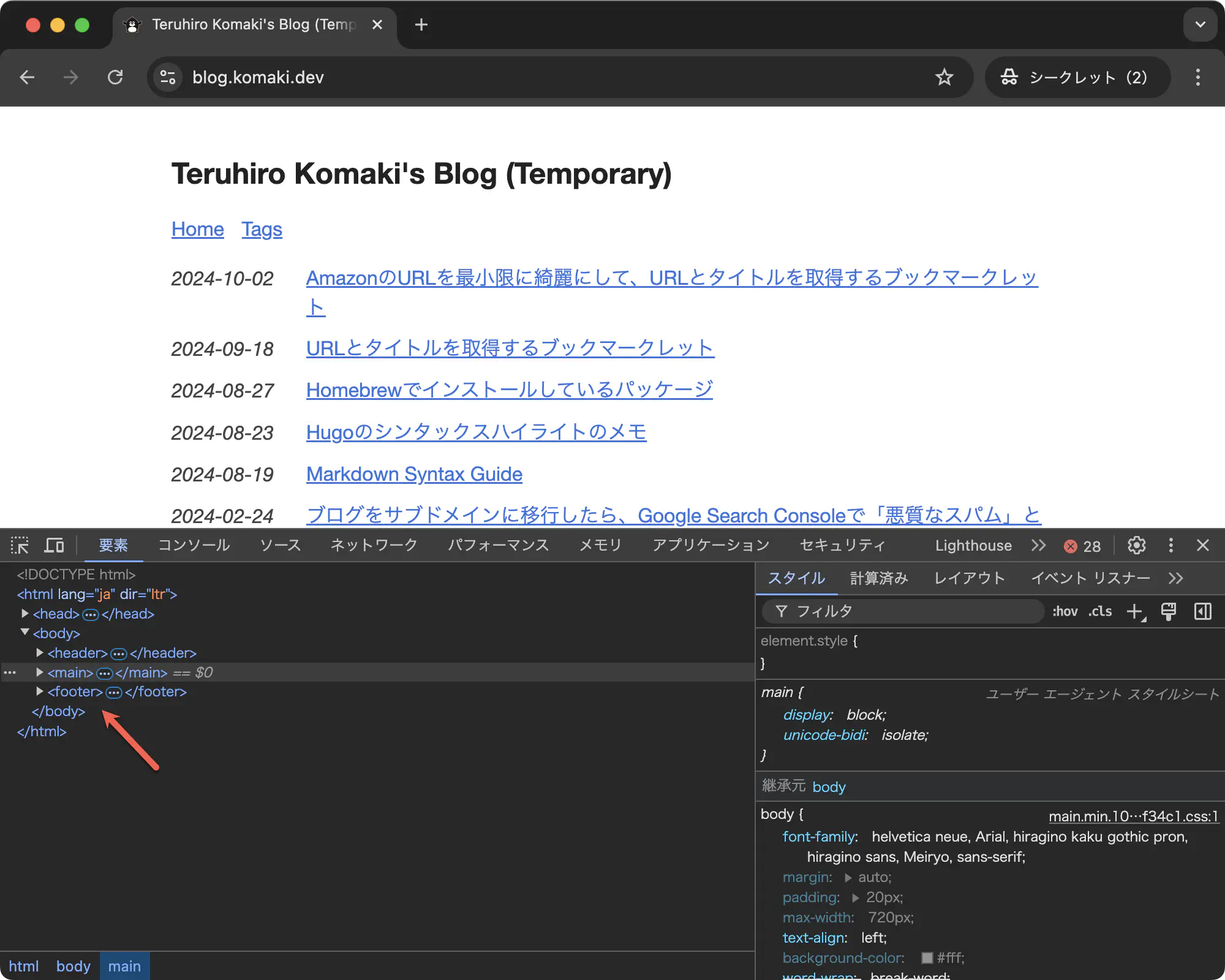This screenshot has width=1225, height=980.
Task: Toggle the computed styles sidebar icon
Action: tap(1203, 611)
